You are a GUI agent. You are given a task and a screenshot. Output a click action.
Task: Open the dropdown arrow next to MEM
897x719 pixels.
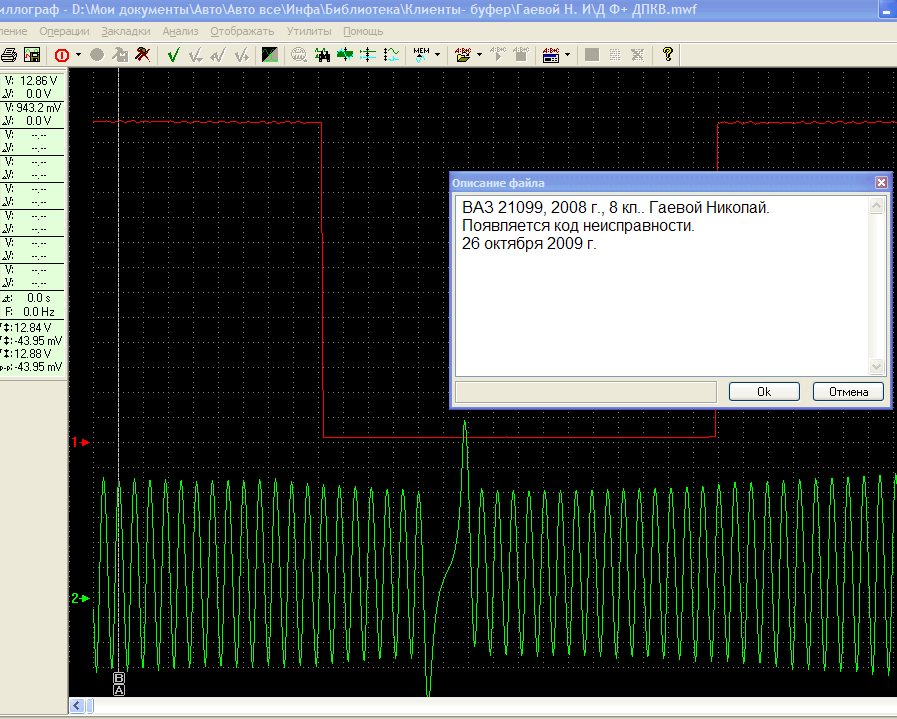tap(438, 55)
